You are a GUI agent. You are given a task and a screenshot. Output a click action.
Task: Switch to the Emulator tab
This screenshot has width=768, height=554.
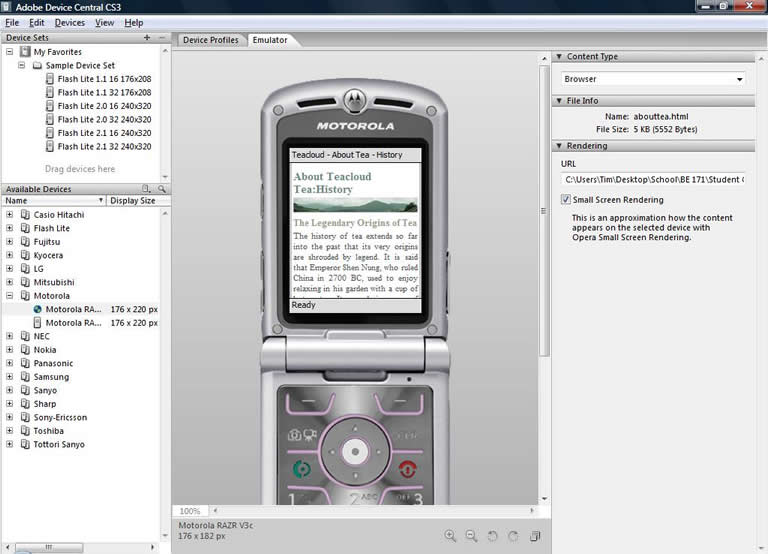tap(270, 40)
